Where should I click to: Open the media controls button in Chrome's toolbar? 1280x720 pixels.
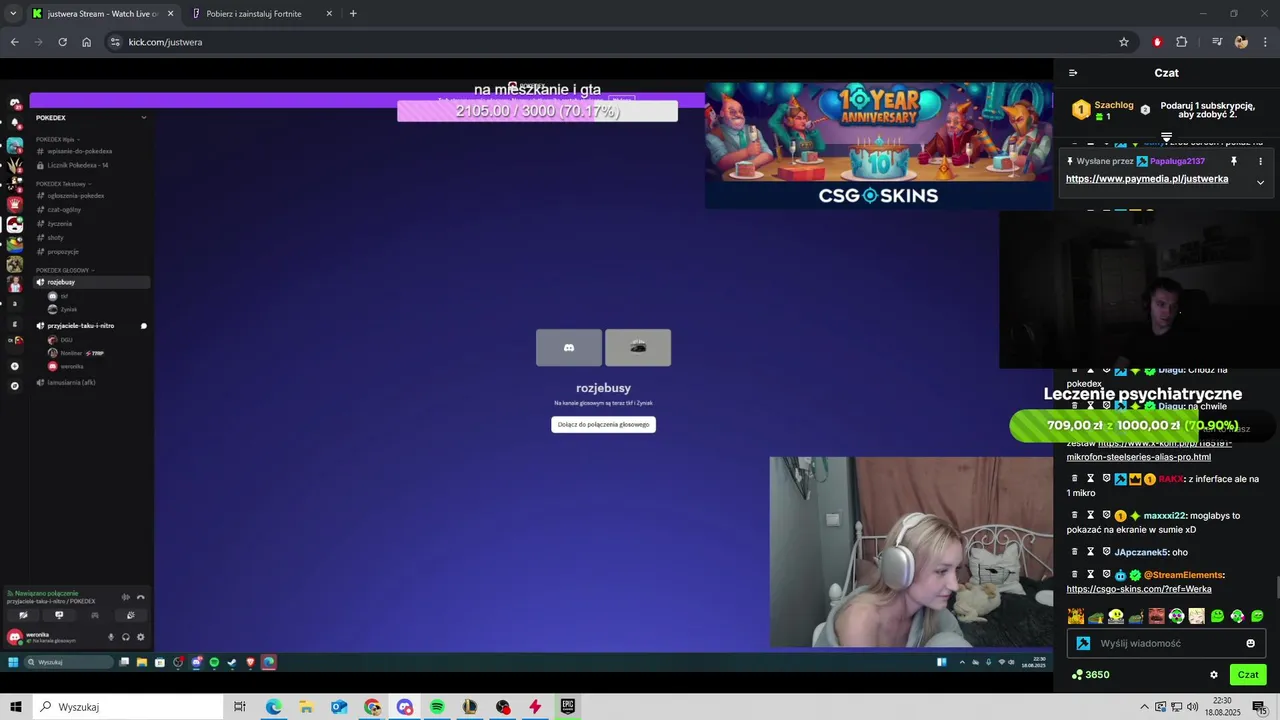(x=1217, y=42)
